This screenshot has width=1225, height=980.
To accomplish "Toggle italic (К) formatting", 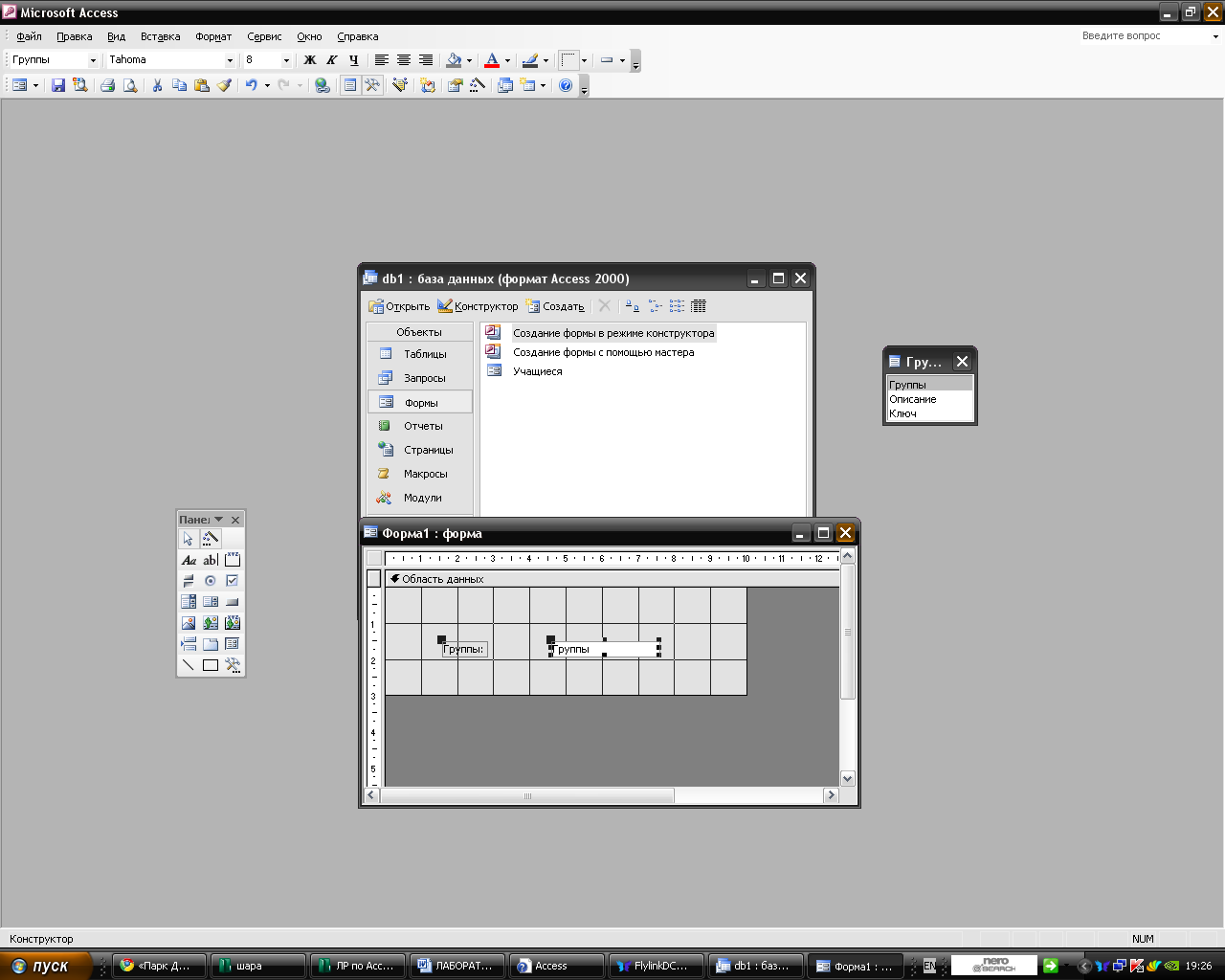I will tap(331, 60).
